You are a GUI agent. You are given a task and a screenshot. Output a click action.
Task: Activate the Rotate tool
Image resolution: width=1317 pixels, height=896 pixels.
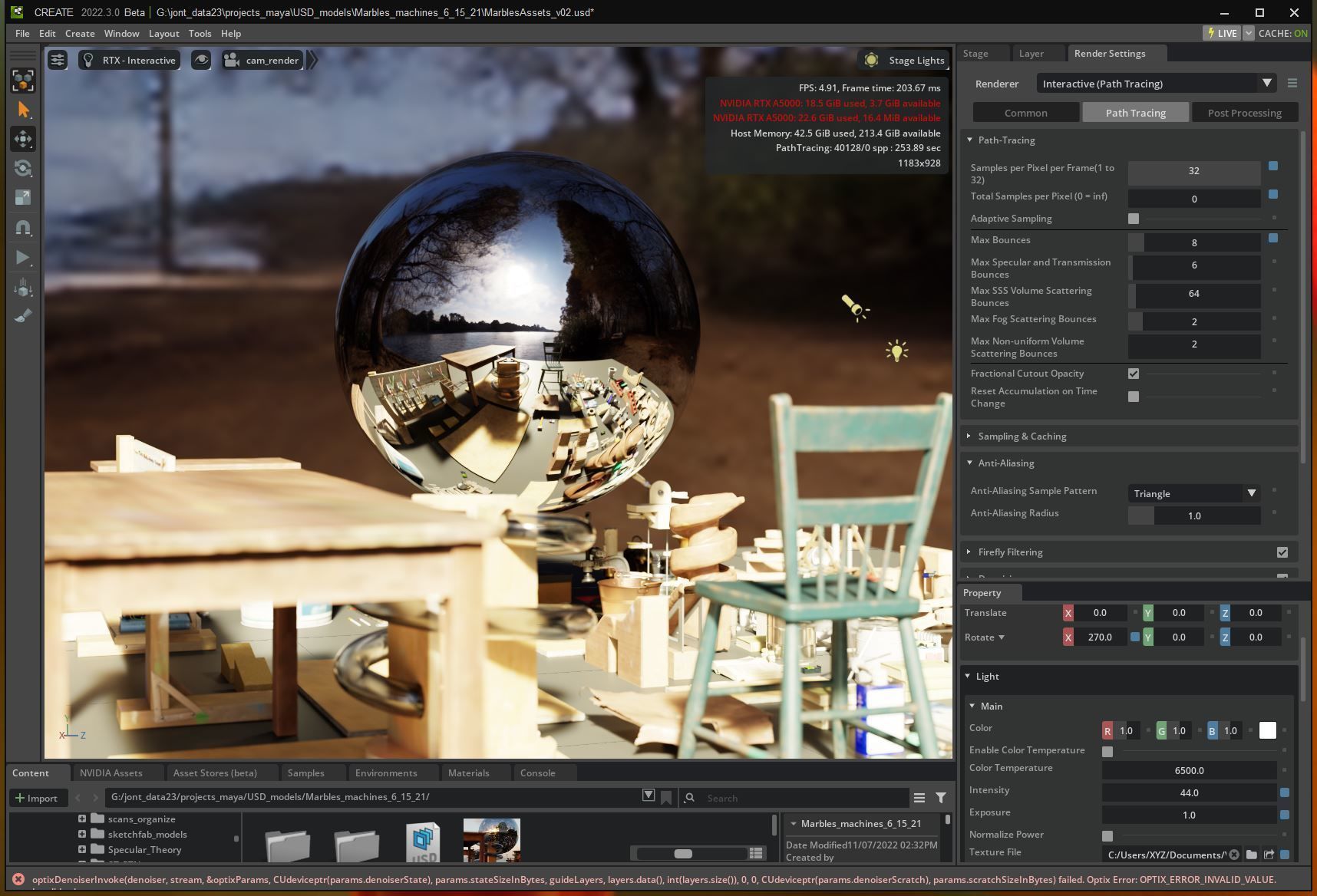[x=23, y=168]
